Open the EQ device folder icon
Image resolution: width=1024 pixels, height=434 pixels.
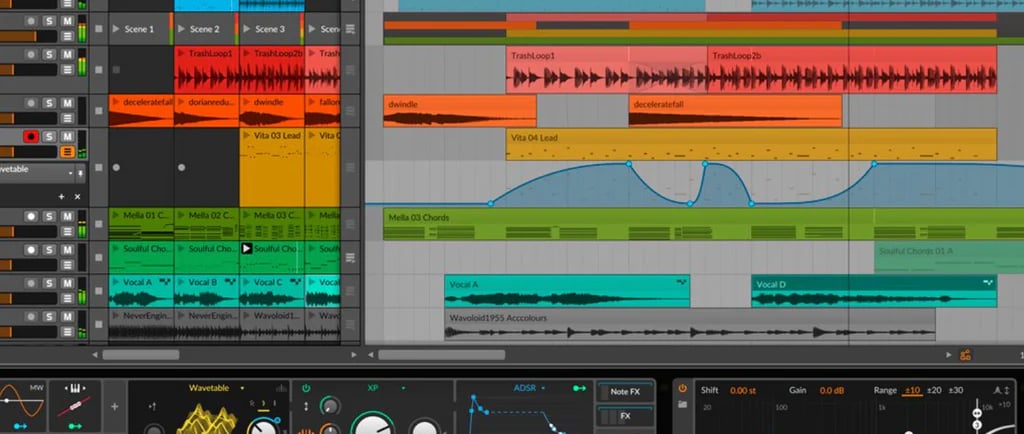(682, 405)
